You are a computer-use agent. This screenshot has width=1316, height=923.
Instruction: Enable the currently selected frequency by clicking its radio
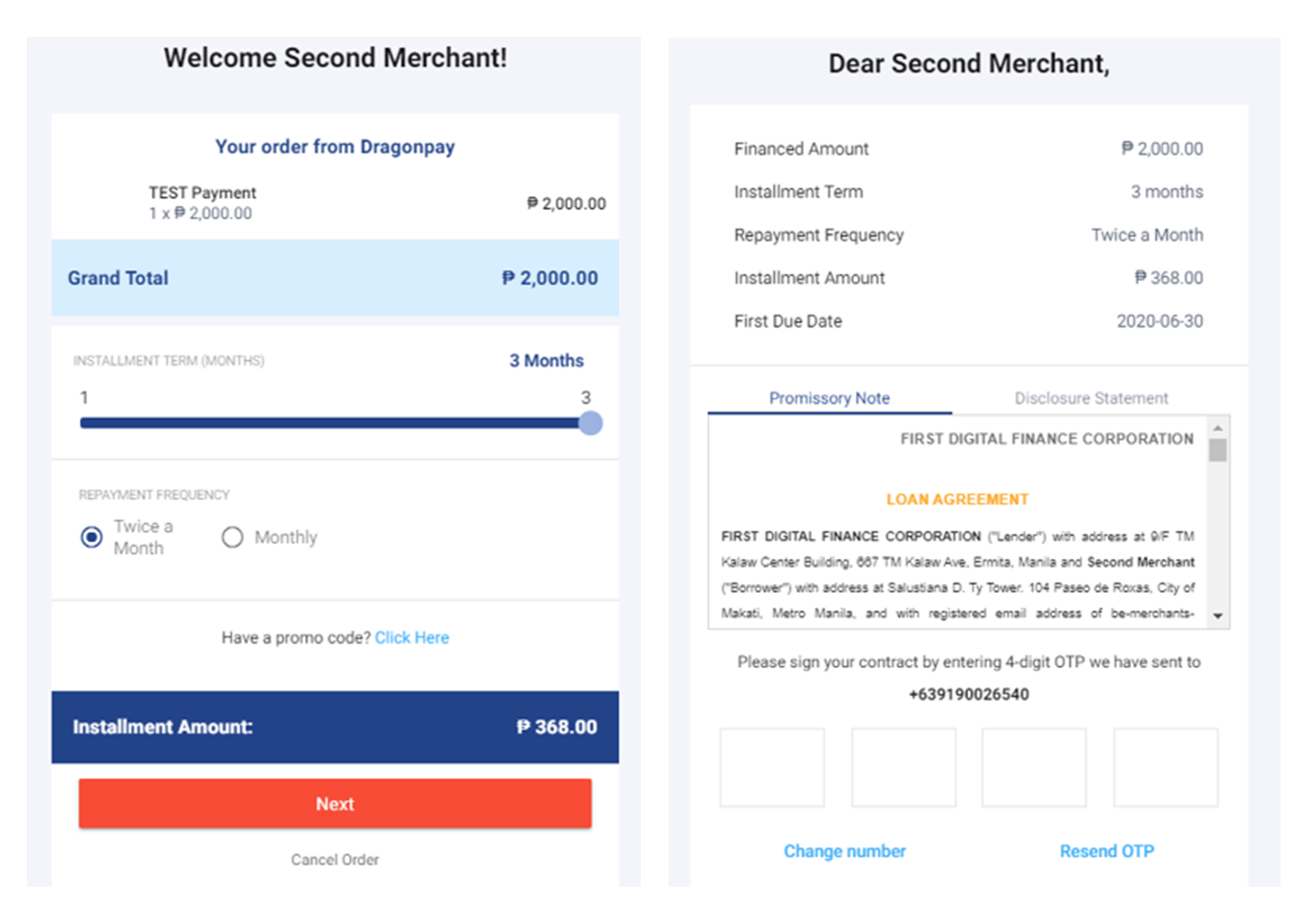pos(90,537)
